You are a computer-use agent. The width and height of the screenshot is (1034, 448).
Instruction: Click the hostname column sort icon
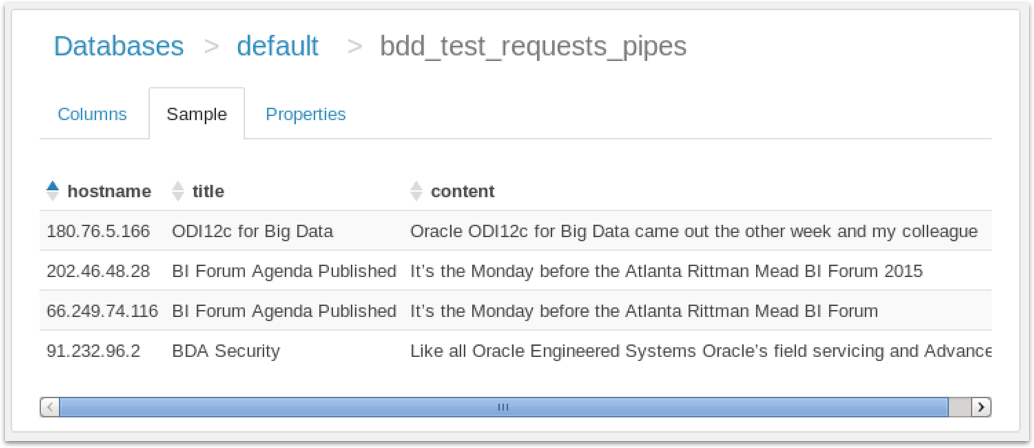[x=53, y=190]
